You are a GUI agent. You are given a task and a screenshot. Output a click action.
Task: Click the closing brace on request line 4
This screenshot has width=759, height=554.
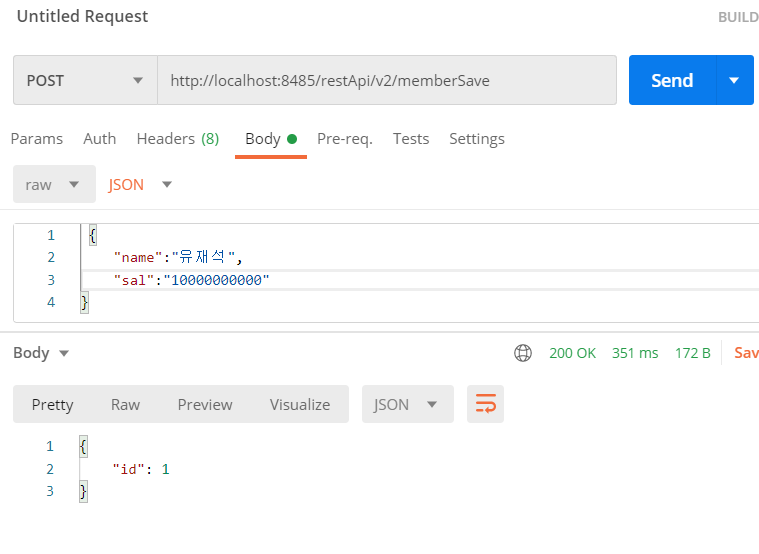click(x=84, y=303)
